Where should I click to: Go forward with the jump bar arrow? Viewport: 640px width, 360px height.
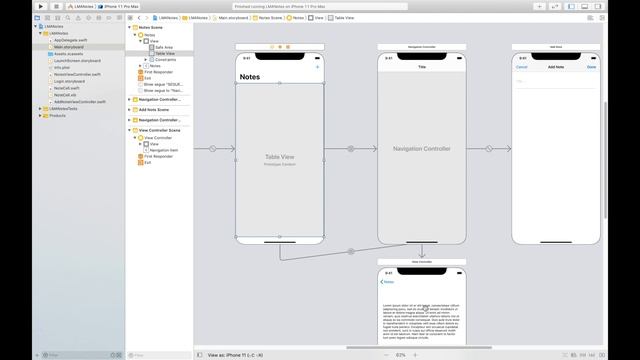[x=147, y=18]
